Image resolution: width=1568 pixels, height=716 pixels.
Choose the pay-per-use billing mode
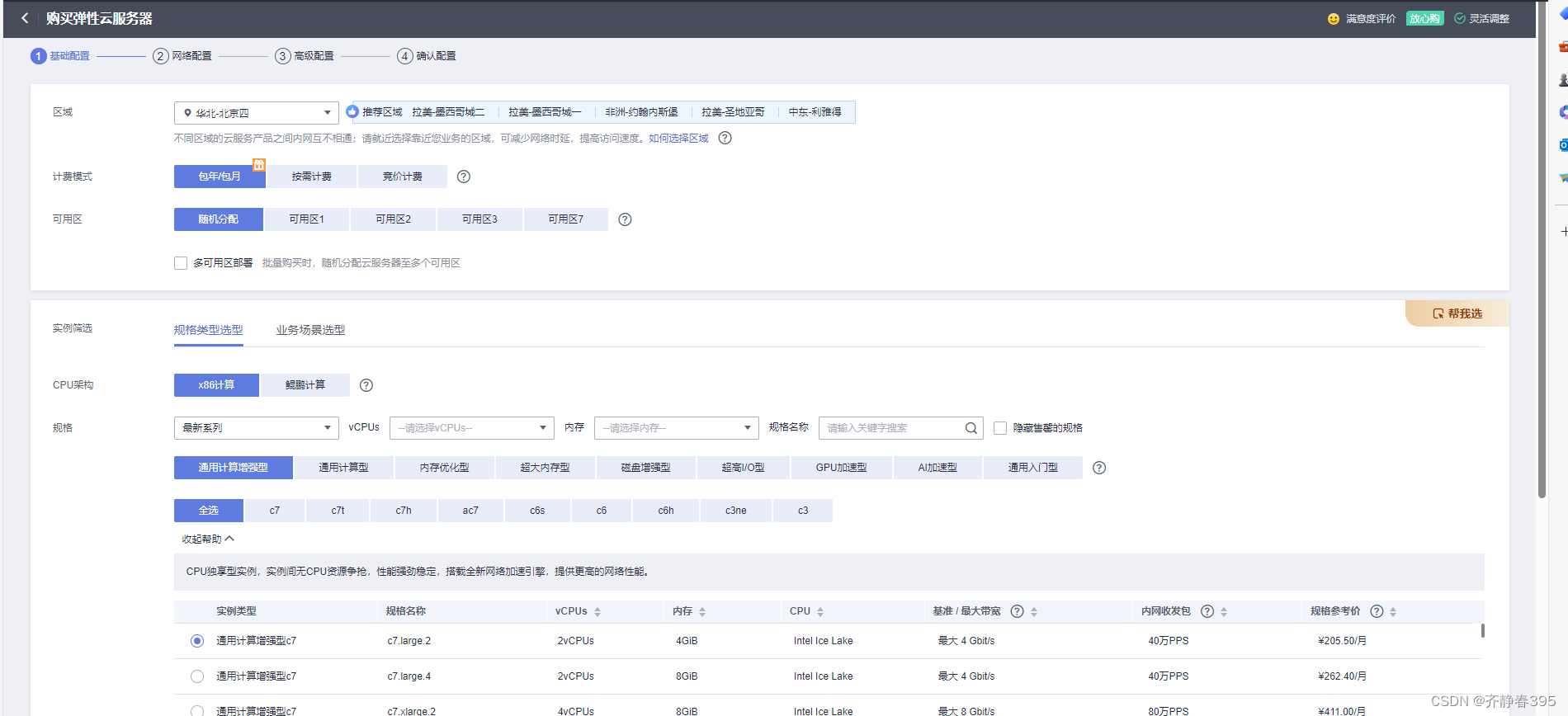click(311, 177)
